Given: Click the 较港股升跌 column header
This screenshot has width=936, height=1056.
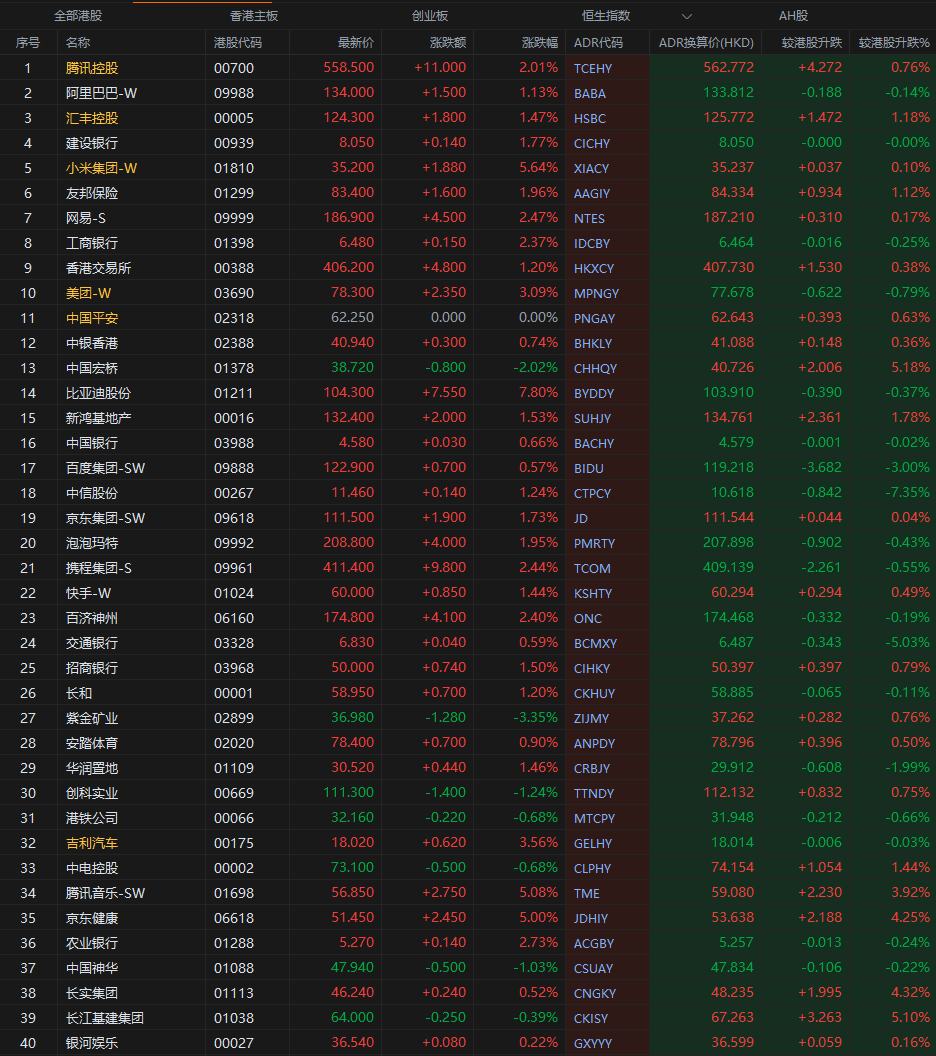Looking at the screenshot, I should click(812, 42).
